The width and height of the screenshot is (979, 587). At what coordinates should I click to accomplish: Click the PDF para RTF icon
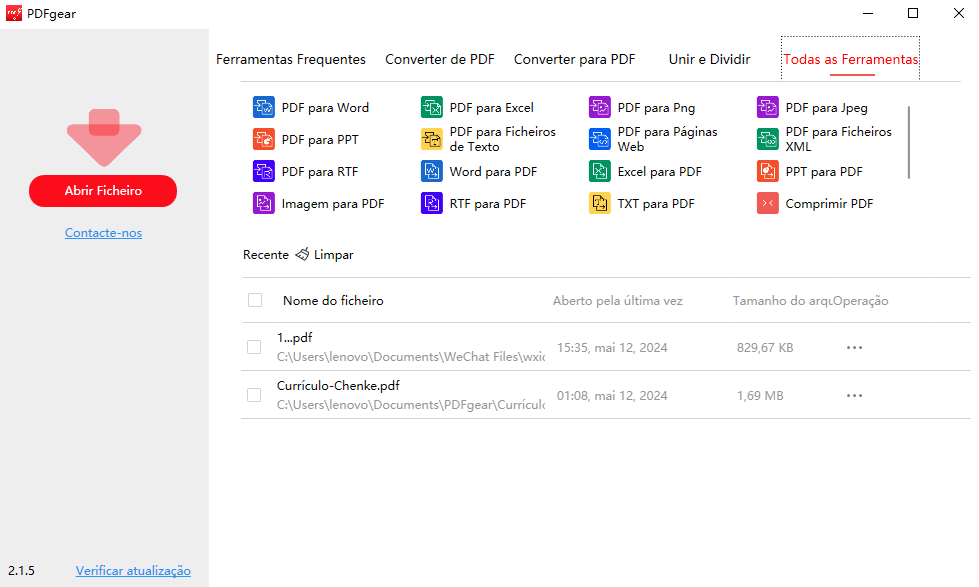click(263, 171)
